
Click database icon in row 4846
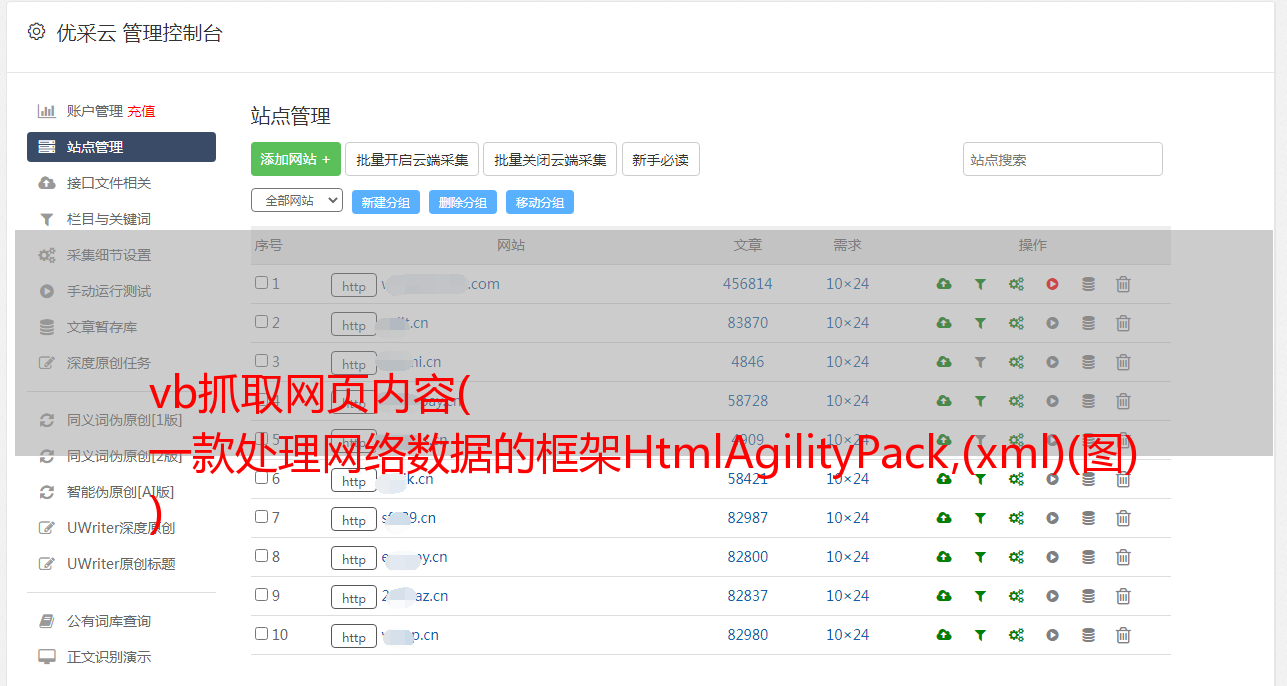1088,362
